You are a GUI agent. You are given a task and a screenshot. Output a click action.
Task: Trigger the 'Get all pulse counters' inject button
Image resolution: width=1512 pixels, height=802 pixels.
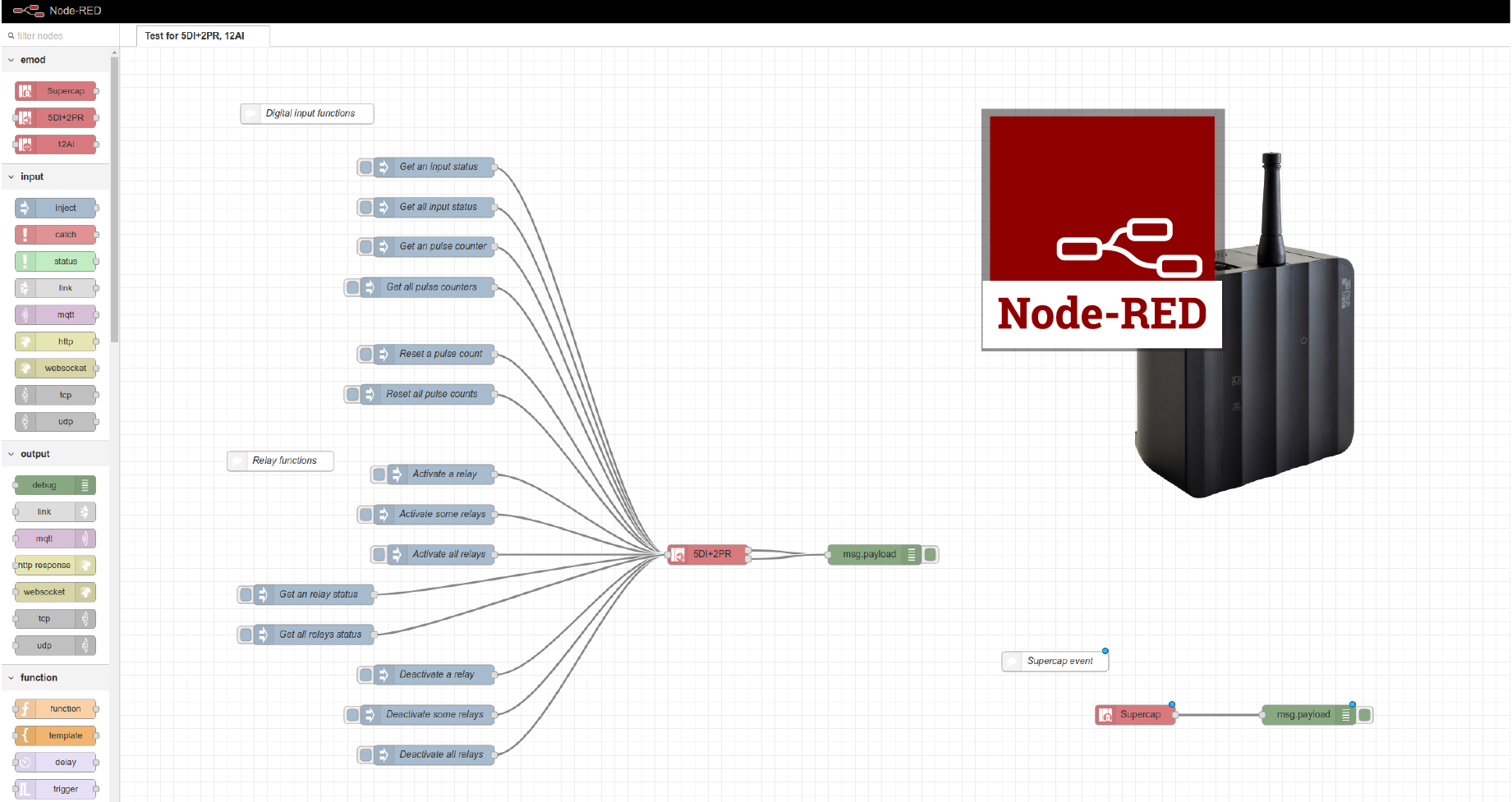[353, 288]
